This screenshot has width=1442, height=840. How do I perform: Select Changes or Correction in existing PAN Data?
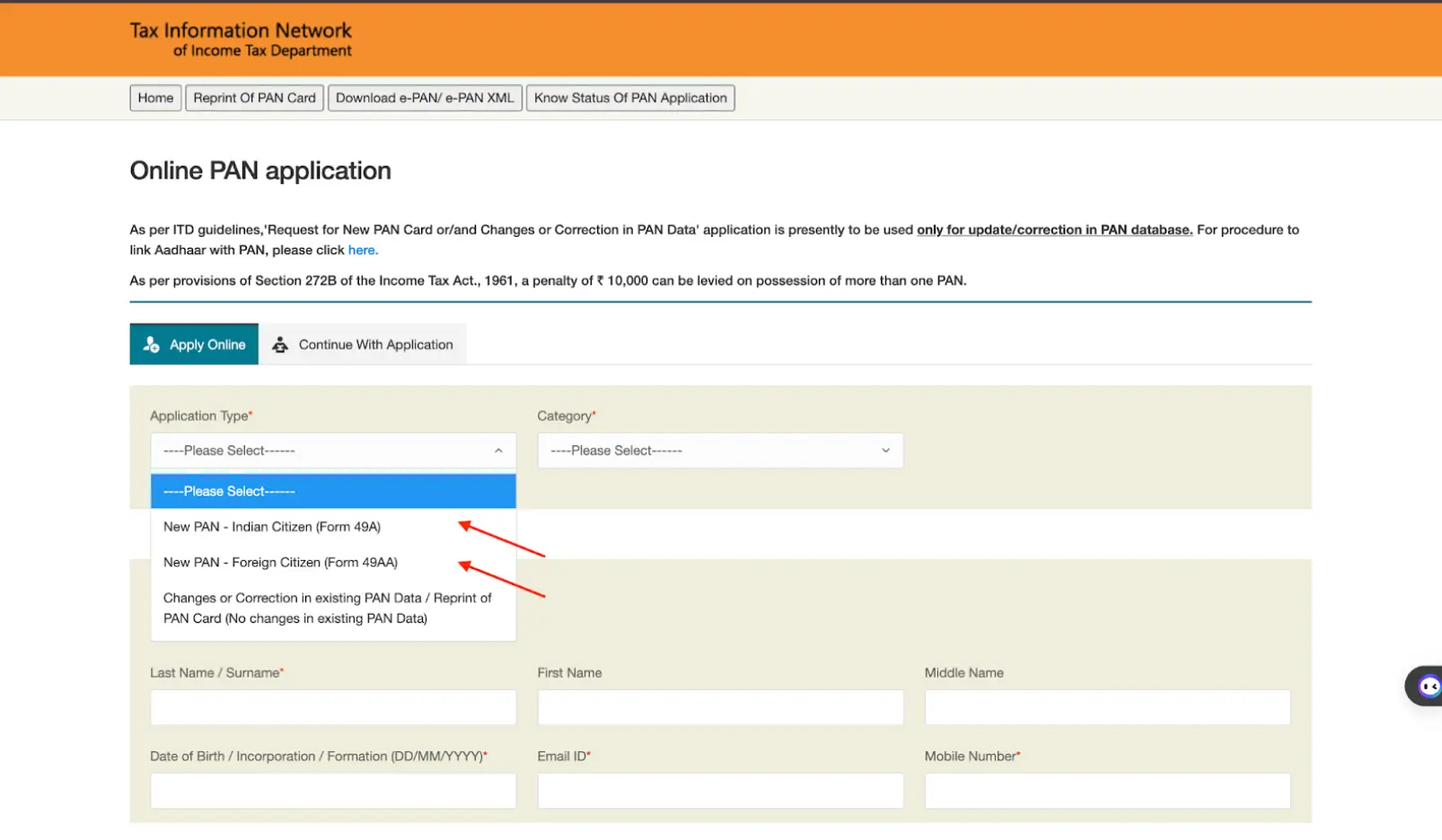[x=333, y=608]
